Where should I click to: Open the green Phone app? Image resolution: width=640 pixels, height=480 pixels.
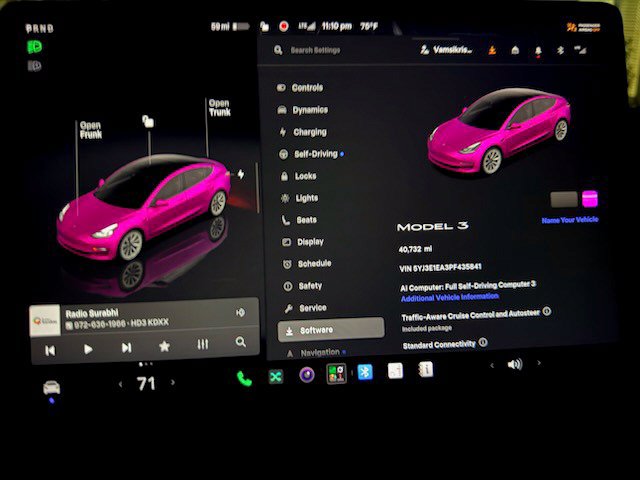coord(244,379)
